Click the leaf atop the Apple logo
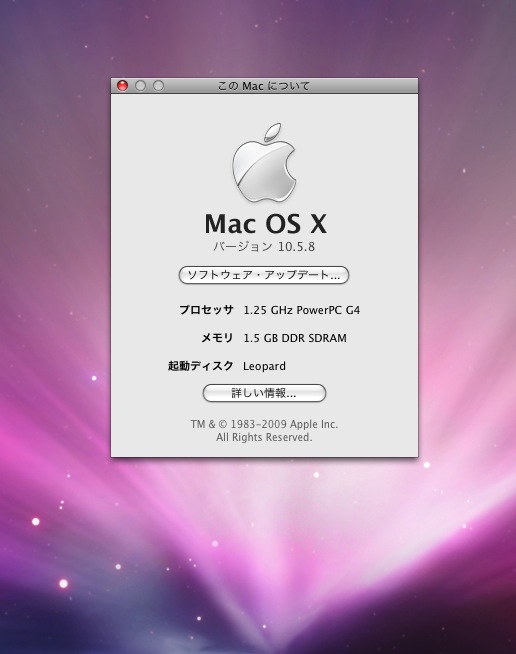Viewport: 516px width, 654px height. pos(273,131)
